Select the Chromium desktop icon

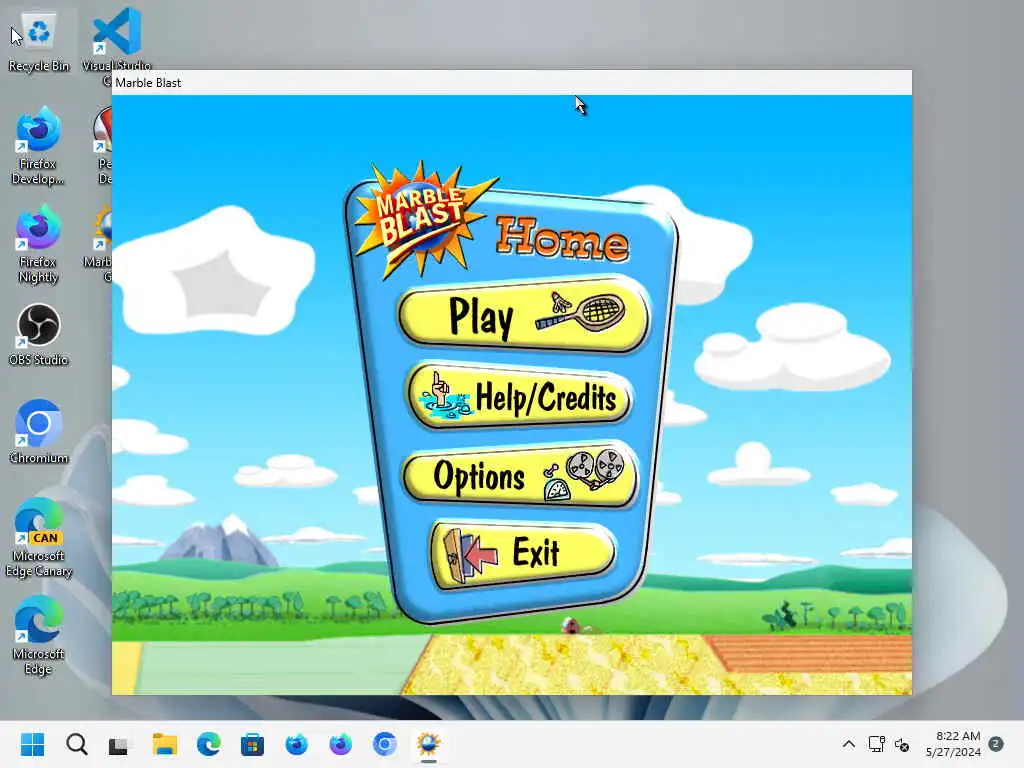pyautogui.click(x=39, y=432)
